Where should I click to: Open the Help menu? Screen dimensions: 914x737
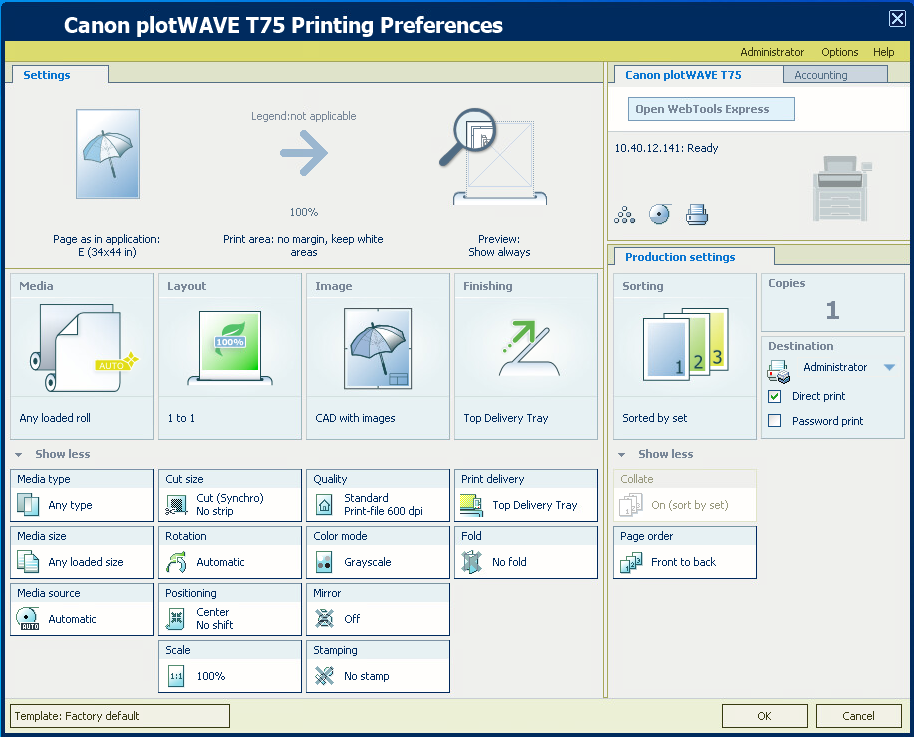point(883,52)
